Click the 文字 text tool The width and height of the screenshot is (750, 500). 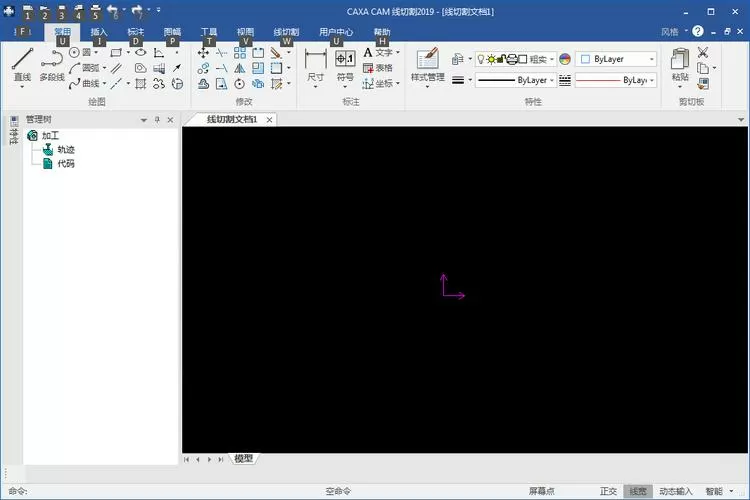[x=380, y=52]
